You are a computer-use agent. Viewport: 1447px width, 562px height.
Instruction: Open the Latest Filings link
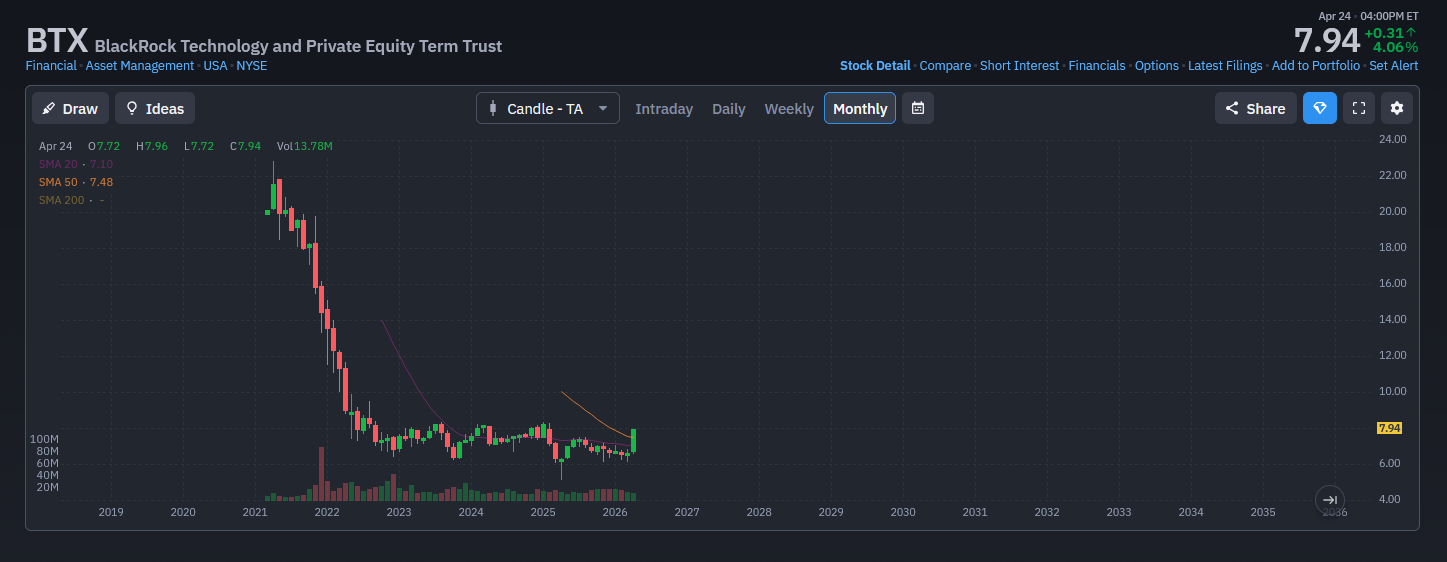click(x=1225, y=66)
